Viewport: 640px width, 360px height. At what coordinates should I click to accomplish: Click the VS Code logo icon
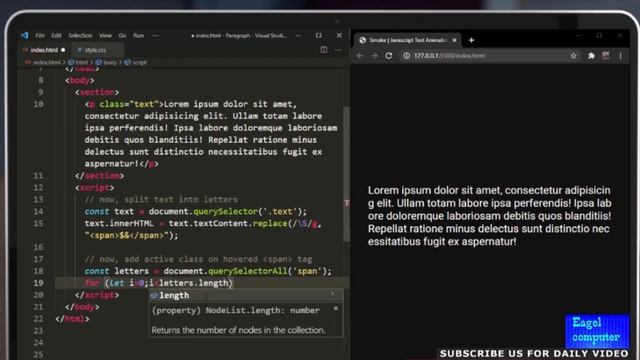[x=25, y=36]
